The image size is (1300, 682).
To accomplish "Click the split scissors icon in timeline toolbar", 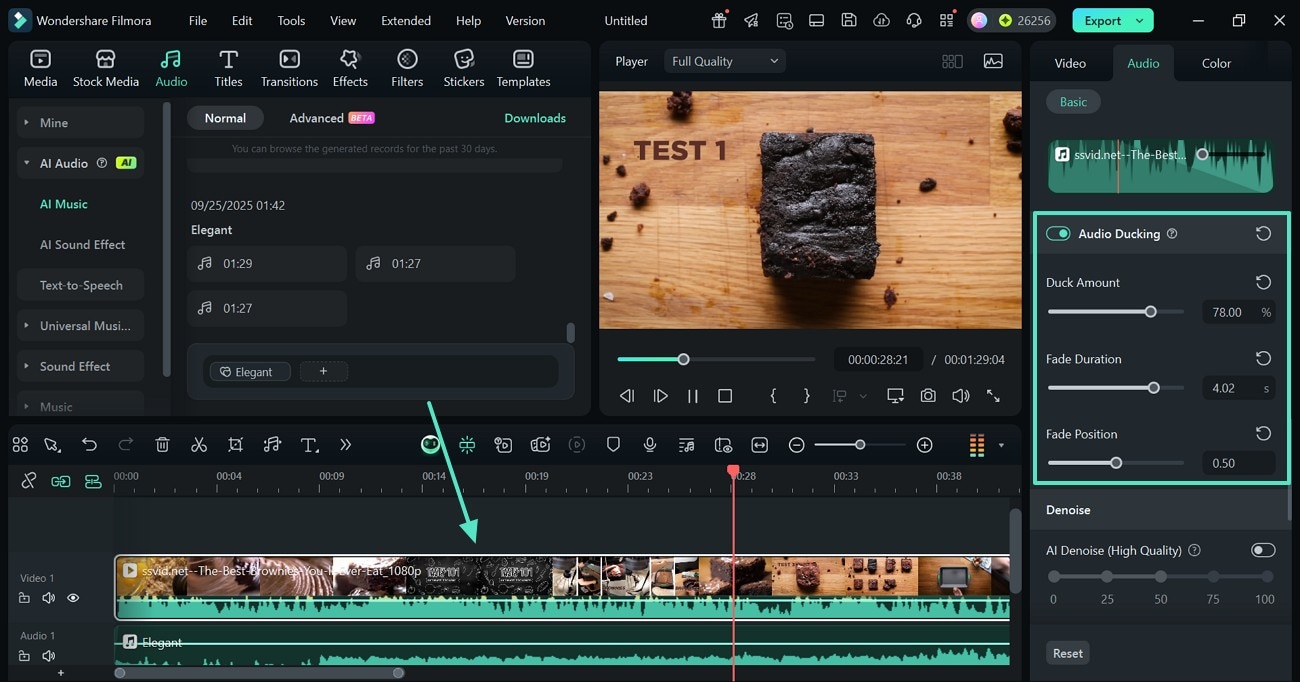I will [x=199, y=445].
